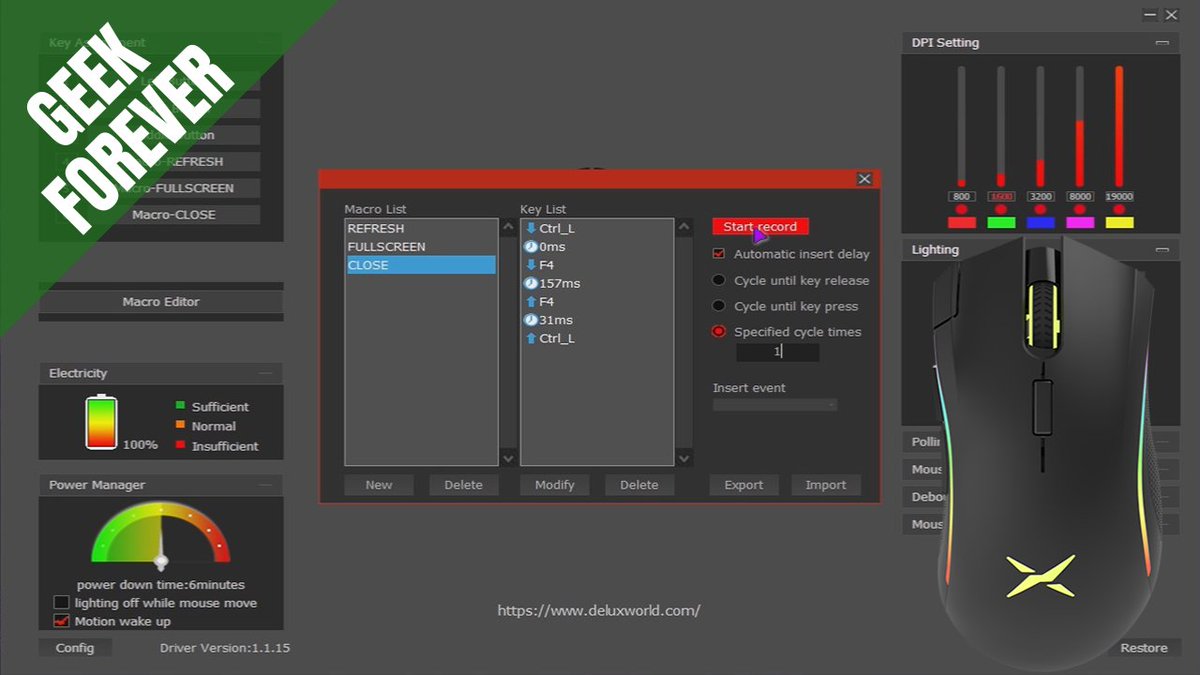The image size is (1200, 675).
Task: Click the power down time:6minutes text
Action: [161, 585]
